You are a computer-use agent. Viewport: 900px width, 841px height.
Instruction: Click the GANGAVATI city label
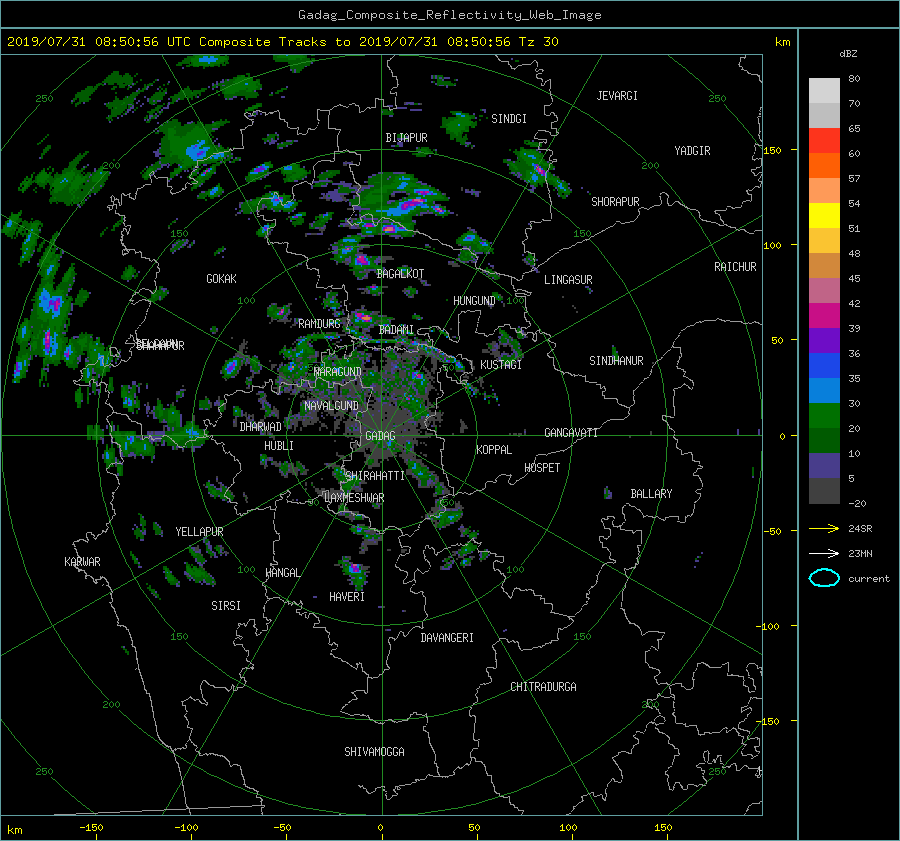[571, 433]
